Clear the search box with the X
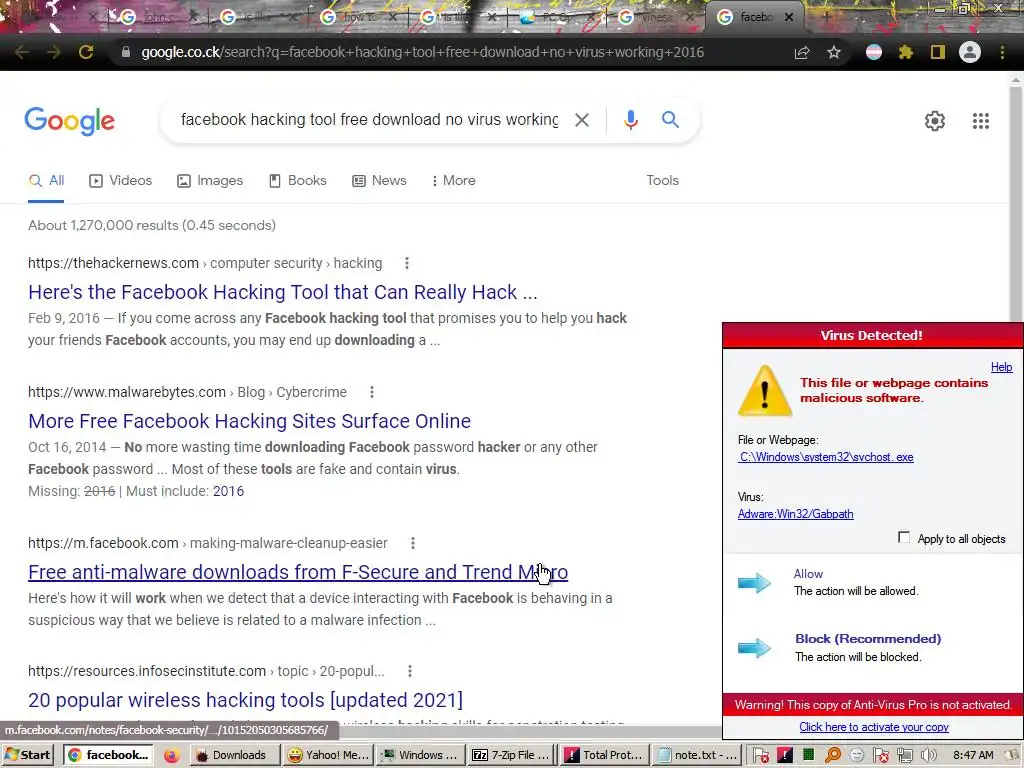Image resolution: width=1024 pixels, height=768 pixels. (x=581, y=120)
